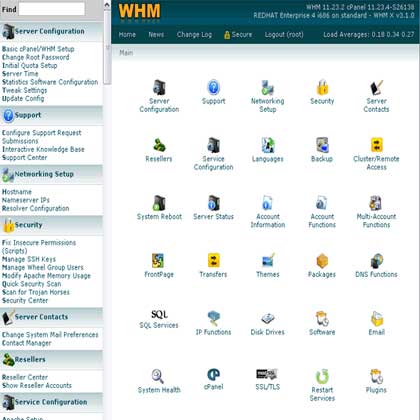
Task: Click inside the Find search field
Action: click(52, 9)
